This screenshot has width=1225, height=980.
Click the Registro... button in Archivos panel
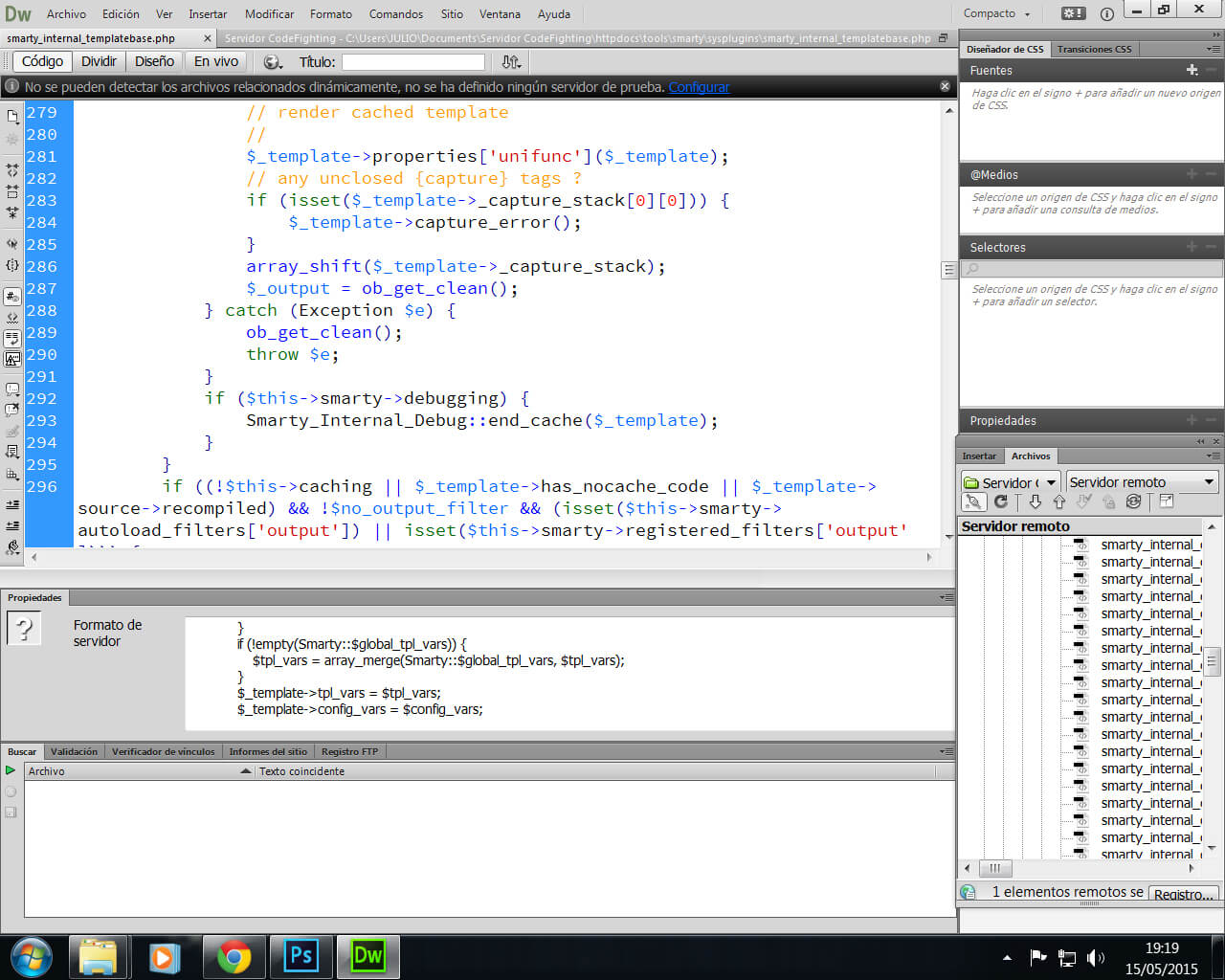coord(1183,894)
